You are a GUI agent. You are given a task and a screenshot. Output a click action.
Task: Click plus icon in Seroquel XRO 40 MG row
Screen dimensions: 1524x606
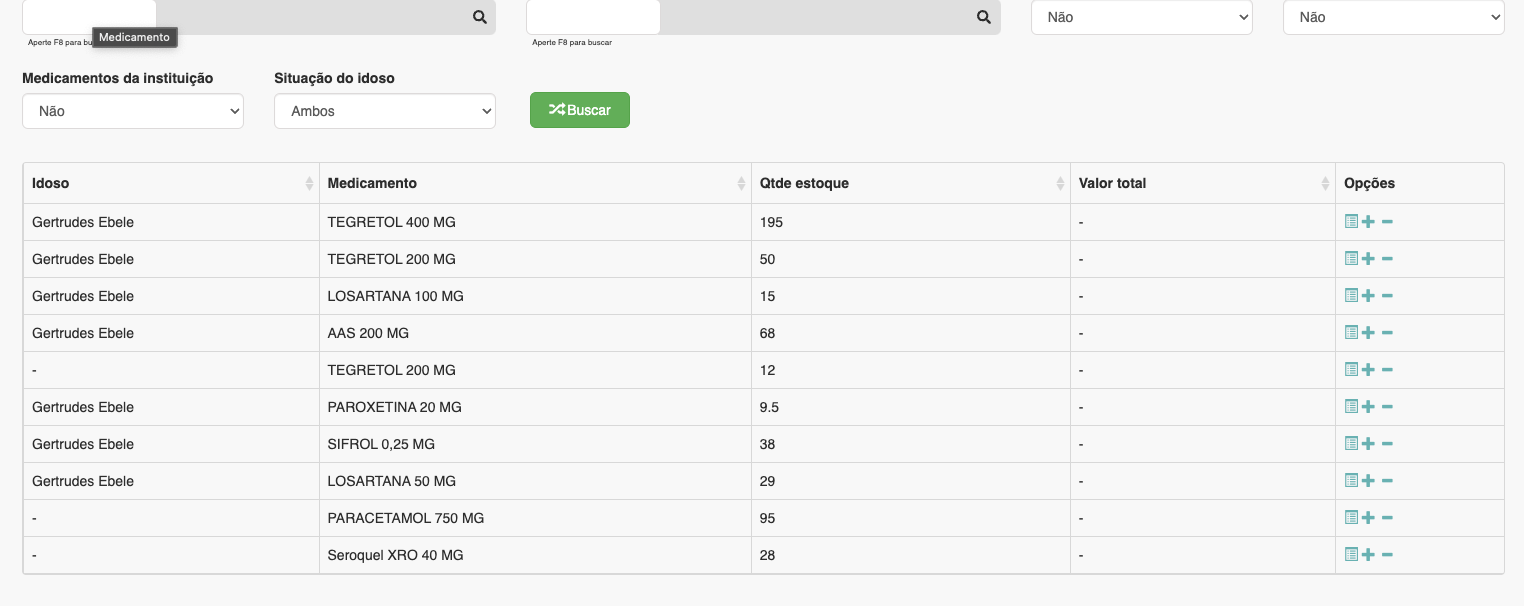[x=1368, y=554]
